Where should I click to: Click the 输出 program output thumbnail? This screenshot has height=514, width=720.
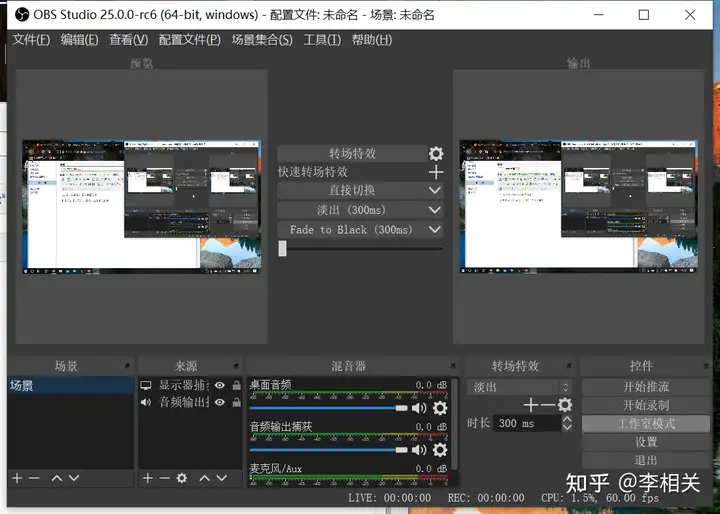coord(579,206)
